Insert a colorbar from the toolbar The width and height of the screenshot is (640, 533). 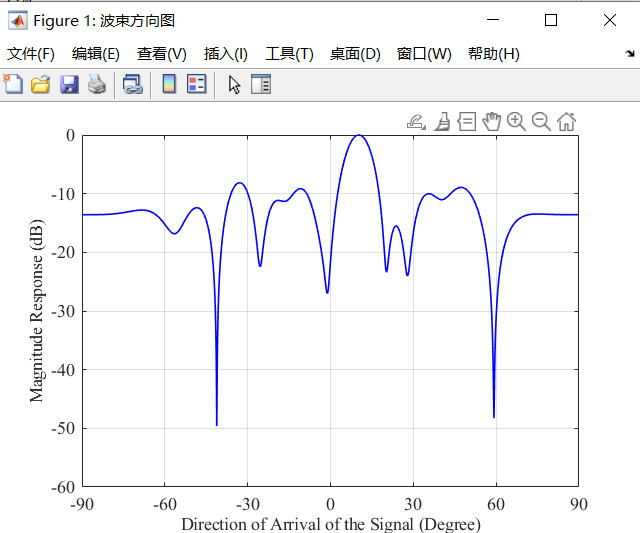[169, 84]
